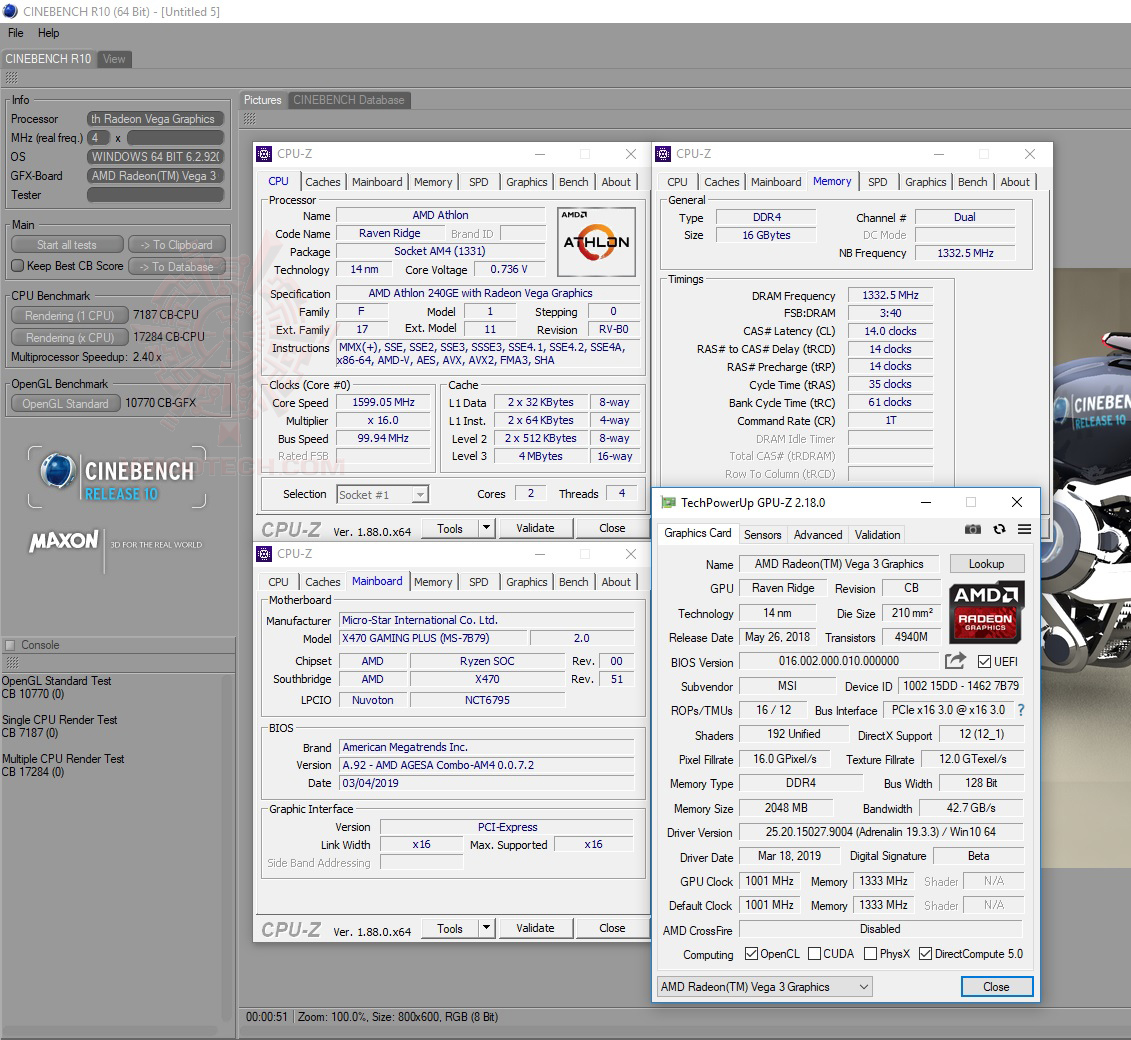Expand the Tools arrow in CPU-Z Mainboard window
Viewport: 1131px width, 1040px height.
click(x=486, y=928)
